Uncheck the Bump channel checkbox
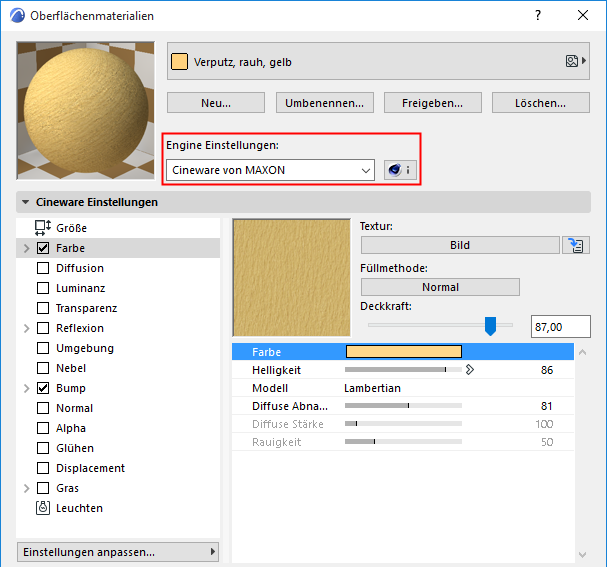The image size is (607, 567). click(x=43, y=388)
